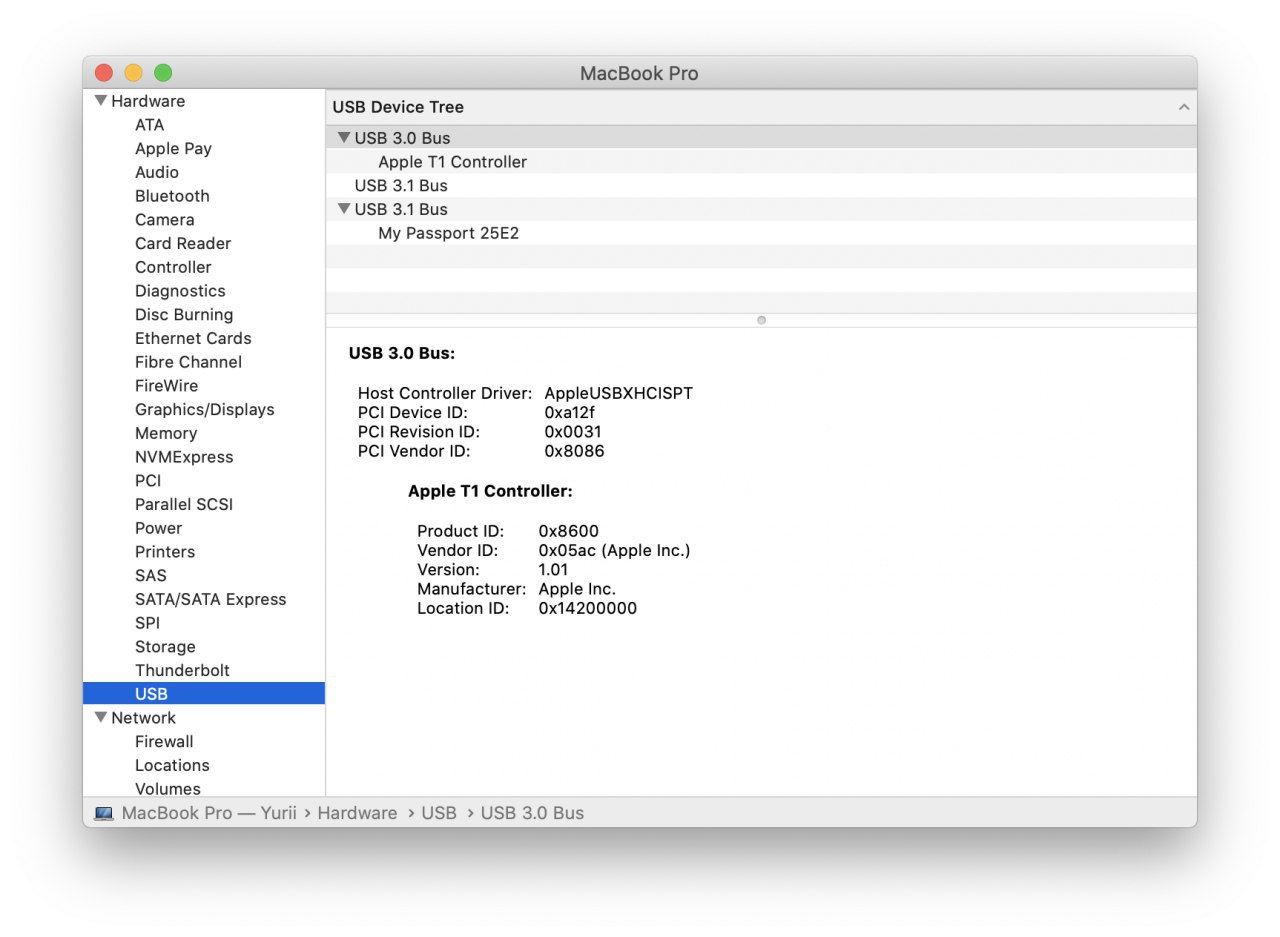Click the 'Apple T1 Controller:' detail heading
Screen dimensions: 1280x937
pyautogui.click(x=490, y=492)
